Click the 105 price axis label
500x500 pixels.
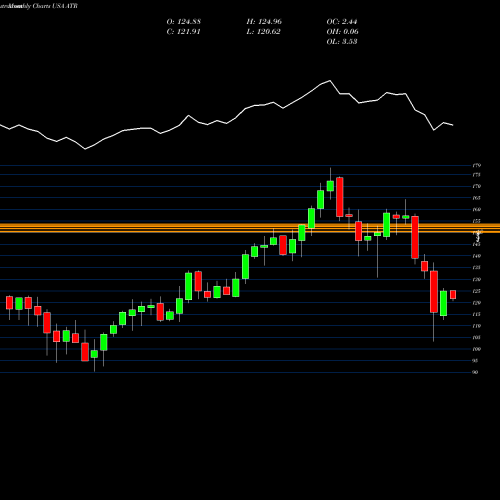476,337
